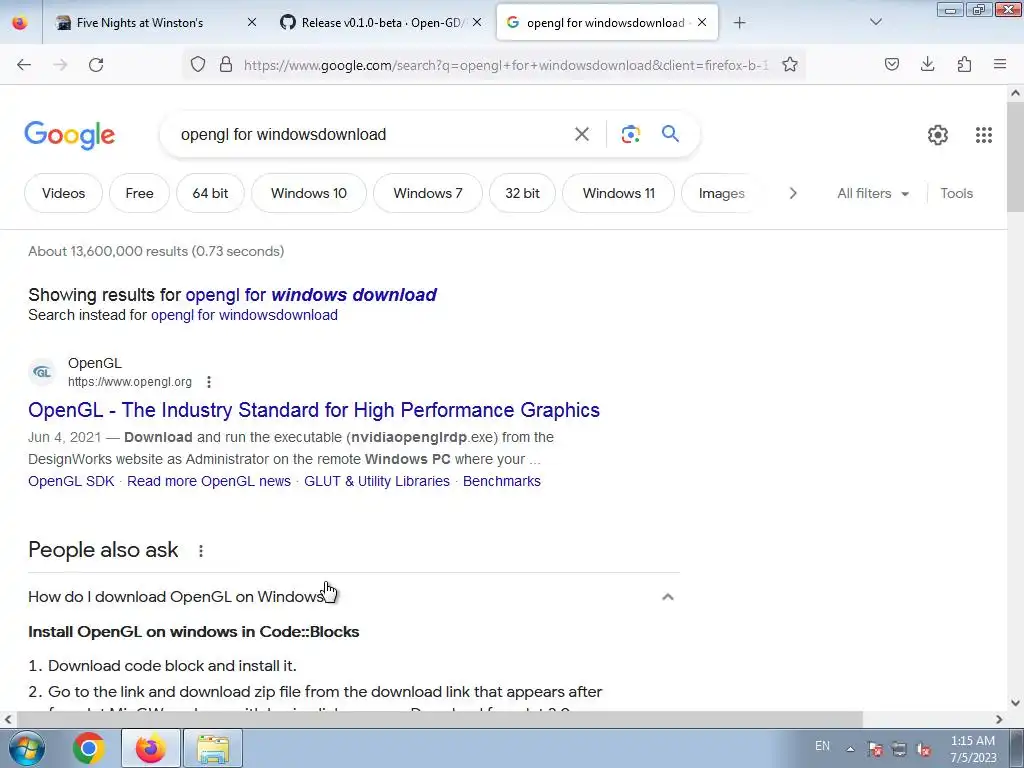The width and height of the screenshot is (1024, 768).
Task: Open Google quick settings gear
Action: (x=938, y=135)
